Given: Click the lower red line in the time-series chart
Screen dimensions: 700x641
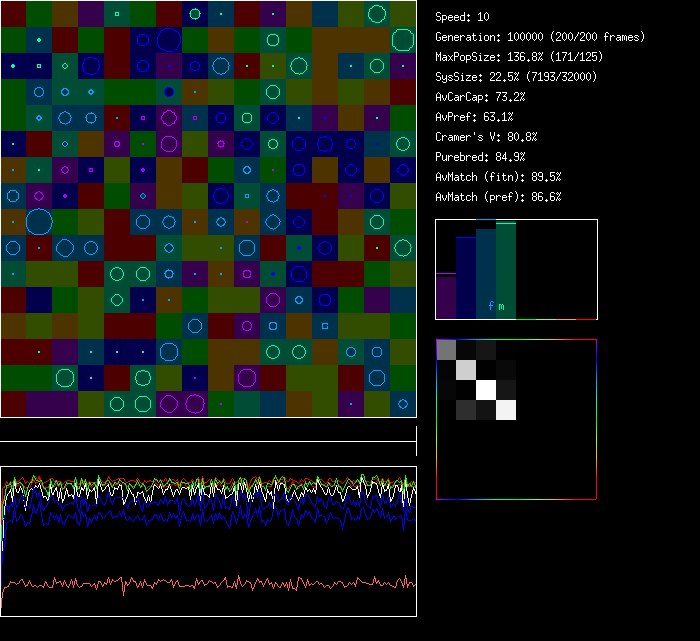Looking at the screenshot, I should pos(200,582).
